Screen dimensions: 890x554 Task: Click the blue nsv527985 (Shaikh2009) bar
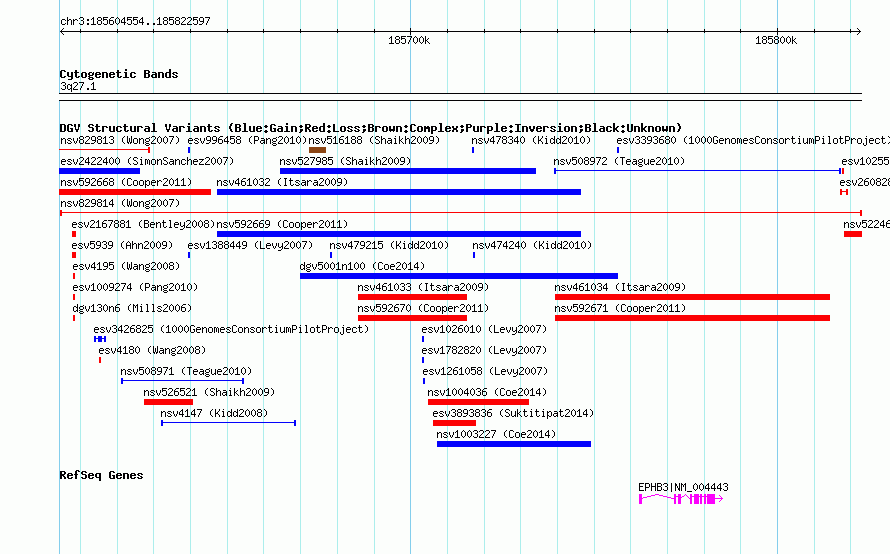click(x=408, y=171)
